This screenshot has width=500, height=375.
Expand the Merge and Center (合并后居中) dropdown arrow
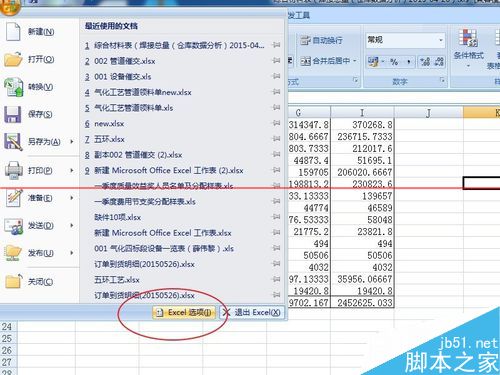point(355,61)
